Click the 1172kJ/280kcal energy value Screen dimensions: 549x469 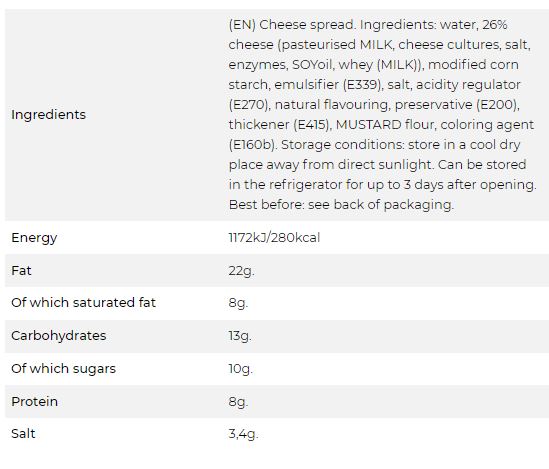(x=274, y=238)
